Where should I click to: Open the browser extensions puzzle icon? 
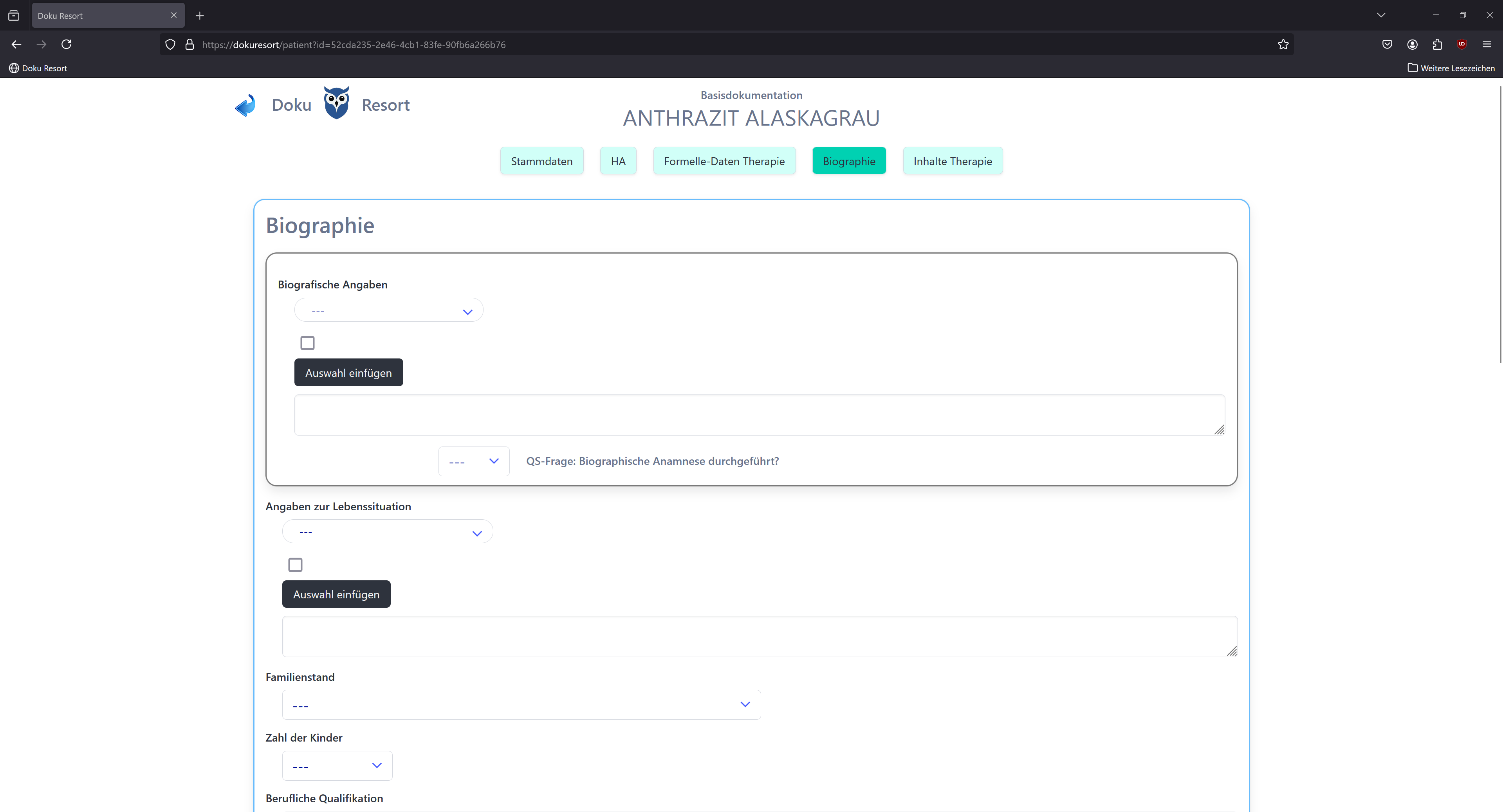point(1437,44)
